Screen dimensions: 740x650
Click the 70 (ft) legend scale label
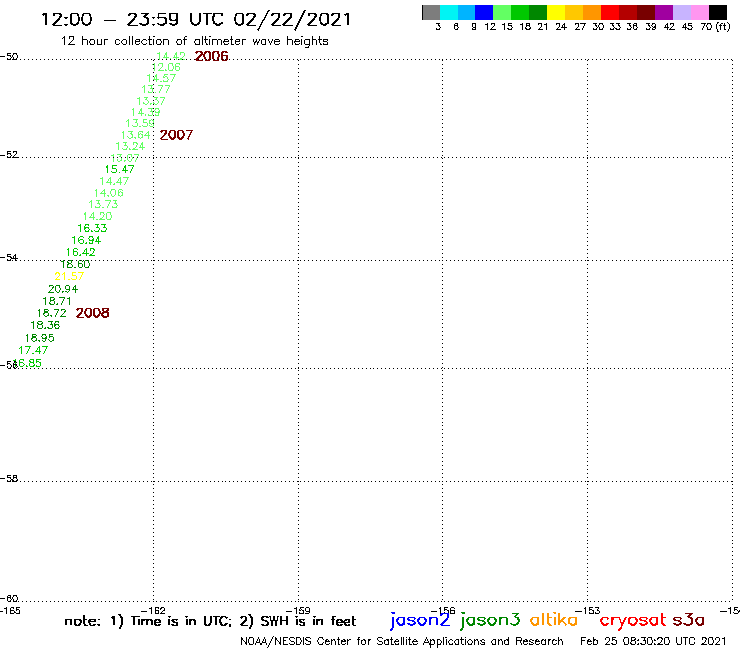[715, 27]
